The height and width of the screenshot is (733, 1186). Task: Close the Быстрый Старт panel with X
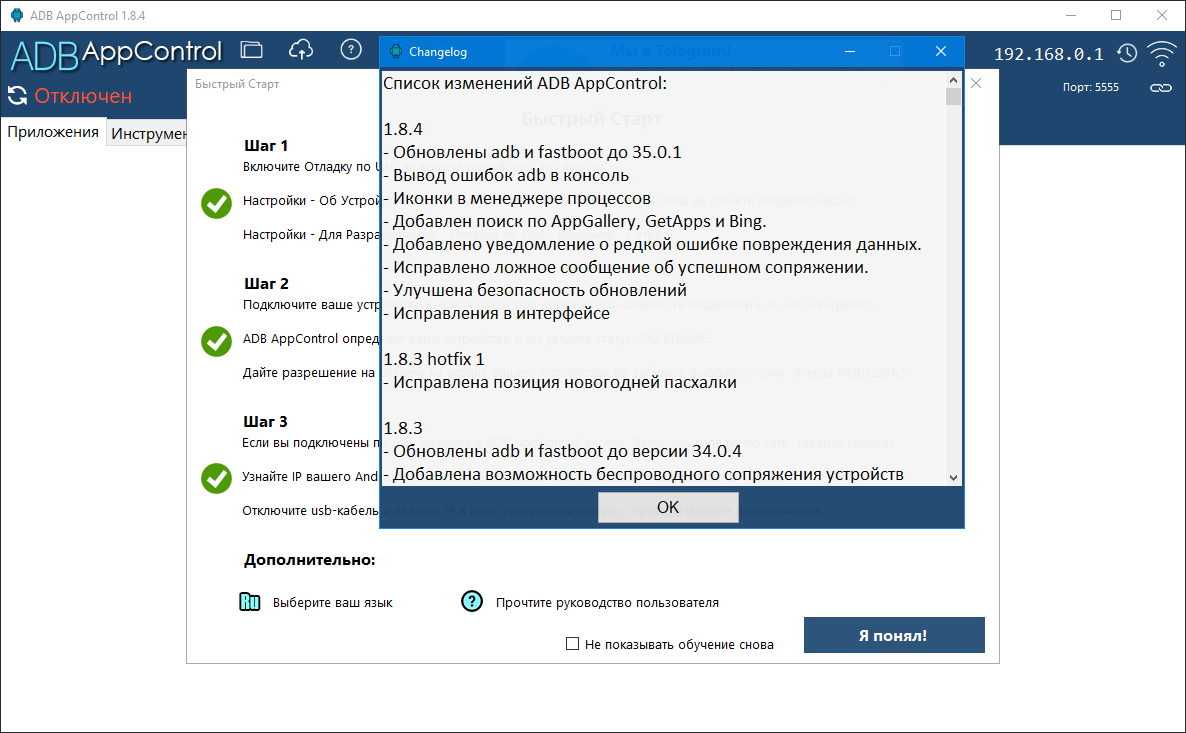[x=976, y=83]
